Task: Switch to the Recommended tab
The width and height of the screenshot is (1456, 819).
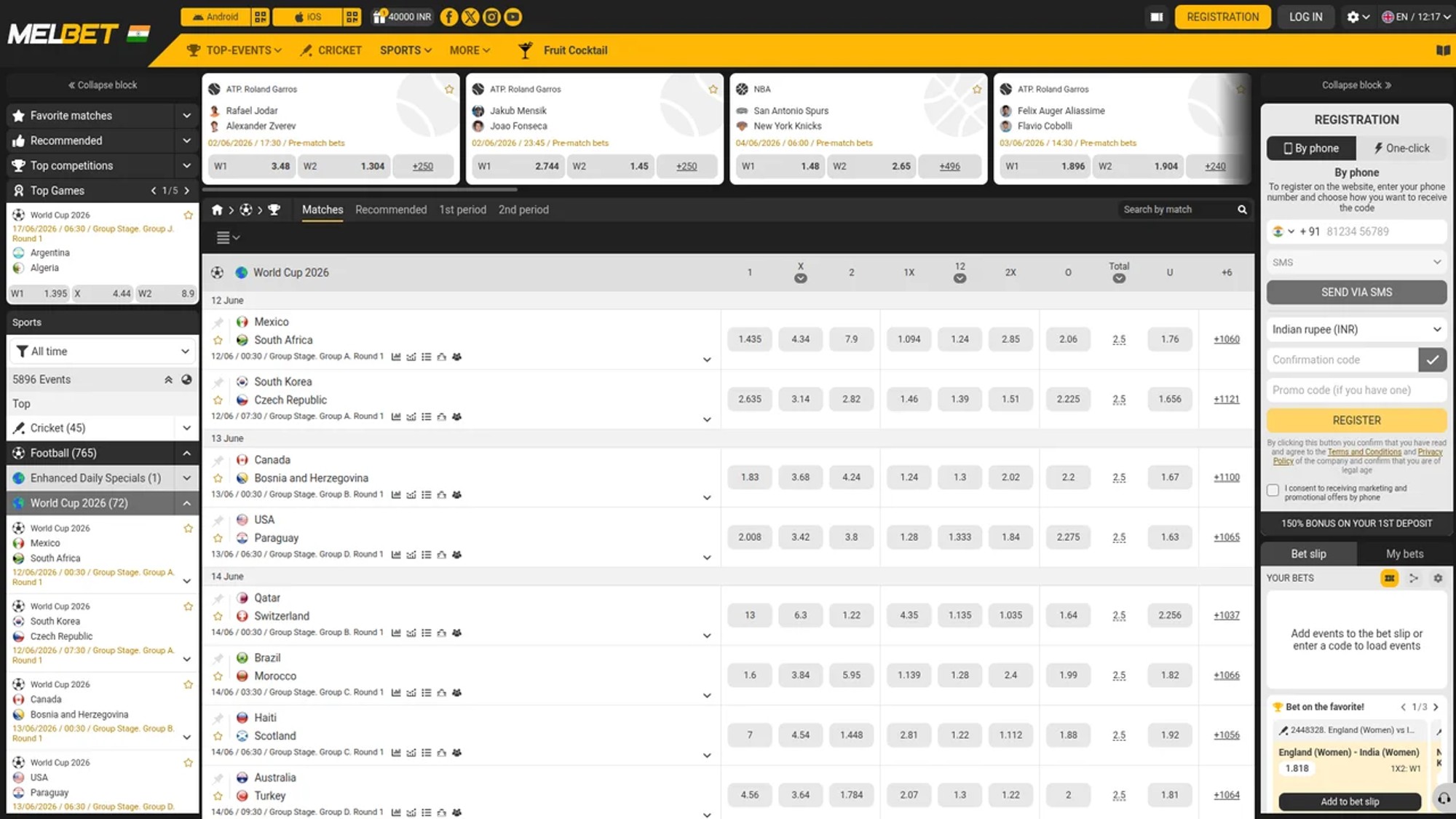Action: tap(391, 210)
